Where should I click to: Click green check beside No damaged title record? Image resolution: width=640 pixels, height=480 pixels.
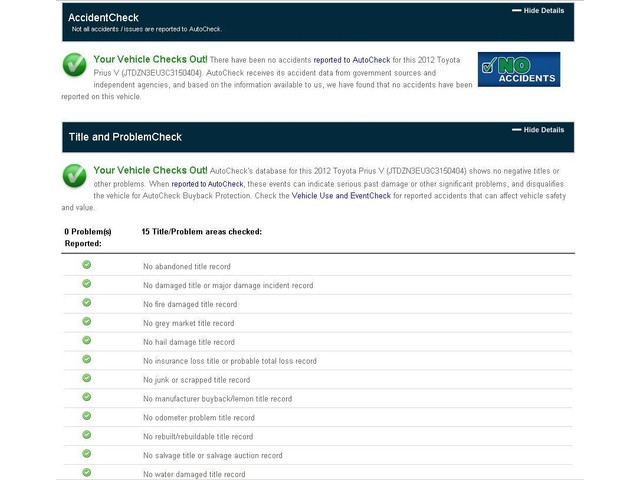click(x=87, y=284)
